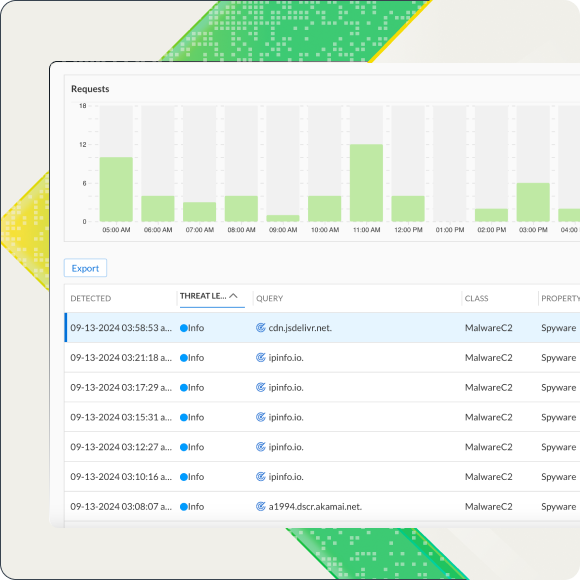The width and height of the screenshot is (580, 580).
Task: Click timestamp 09-13-2024 03:21:18
Action: click(121, 358)
